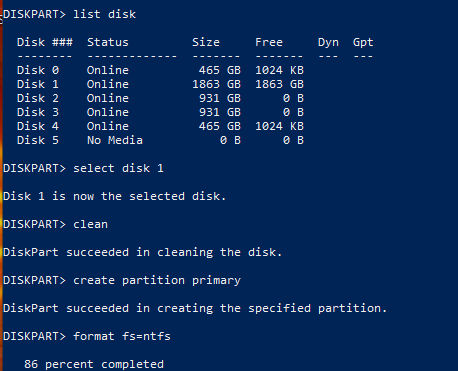Viewport: 458px width, 371px height.
Task: Click the Disk 3 row's Online status
Action: (x=108, y=112)
